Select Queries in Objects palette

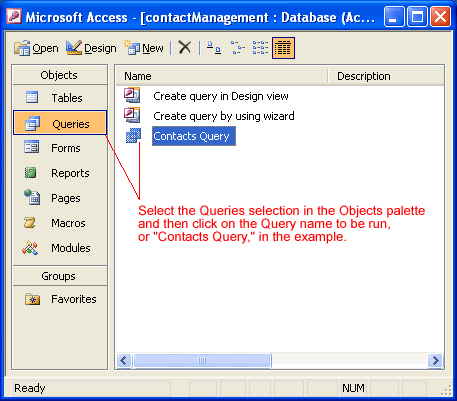coord(60,123)
